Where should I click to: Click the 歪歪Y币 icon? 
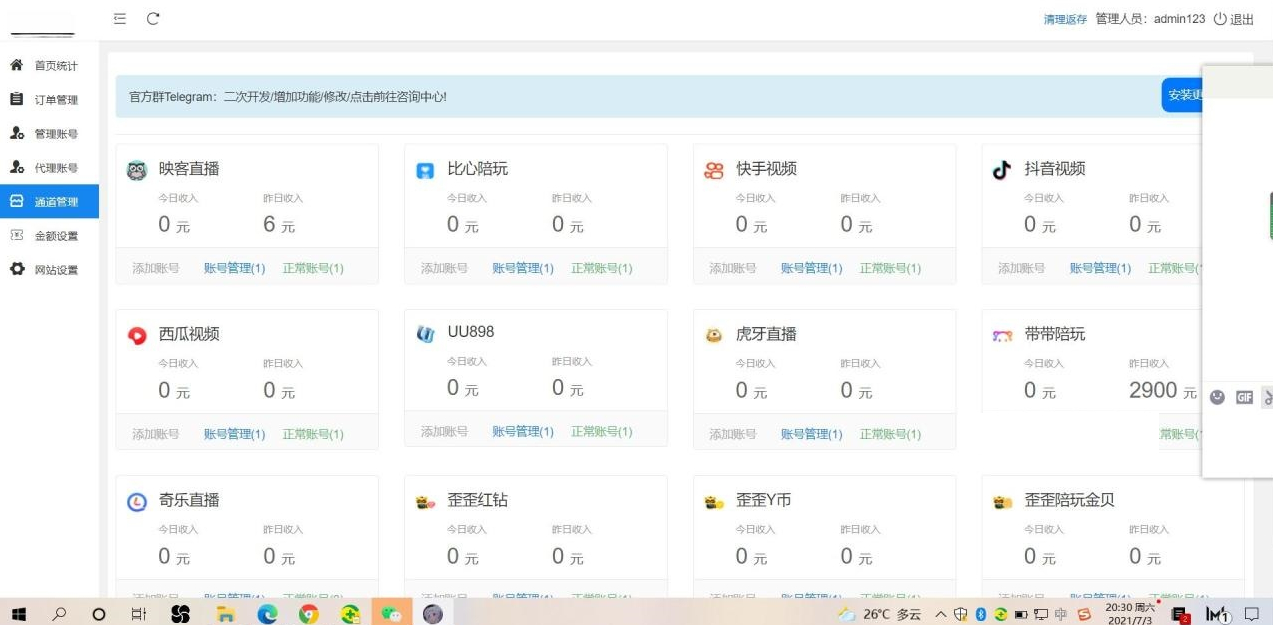[714, 502]
